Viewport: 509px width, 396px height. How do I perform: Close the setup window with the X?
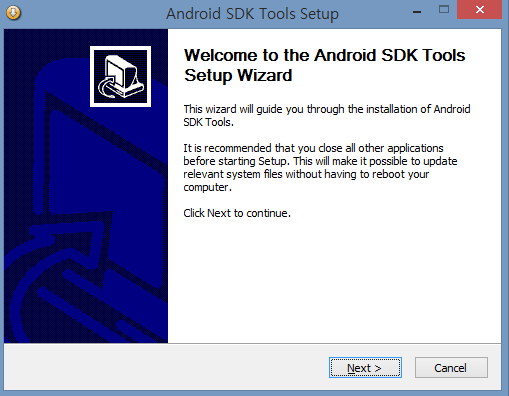(x=479, y=10)
